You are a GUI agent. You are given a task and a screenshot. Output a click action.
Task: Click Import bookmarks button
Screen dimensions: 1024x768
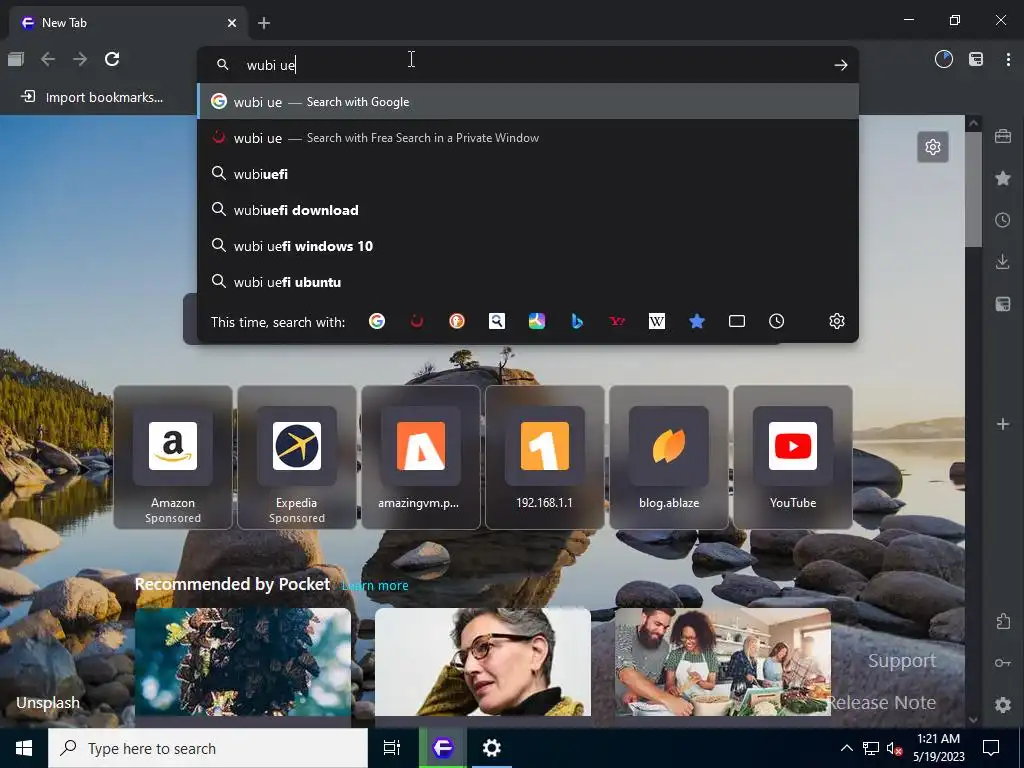pyautogui.click(x=92, y=97)
